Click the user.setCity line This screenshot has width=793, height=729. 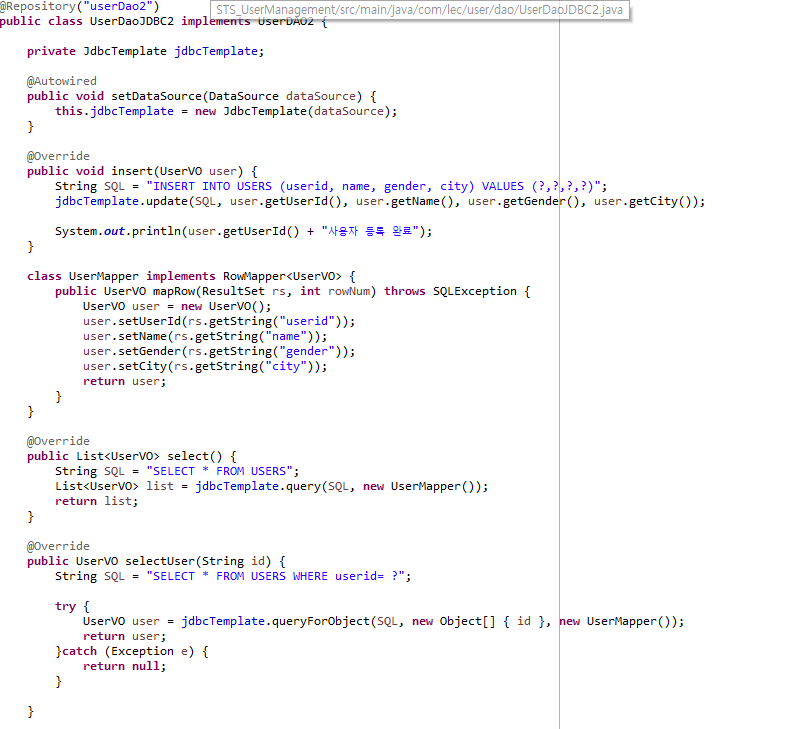(x=205, y=366)
